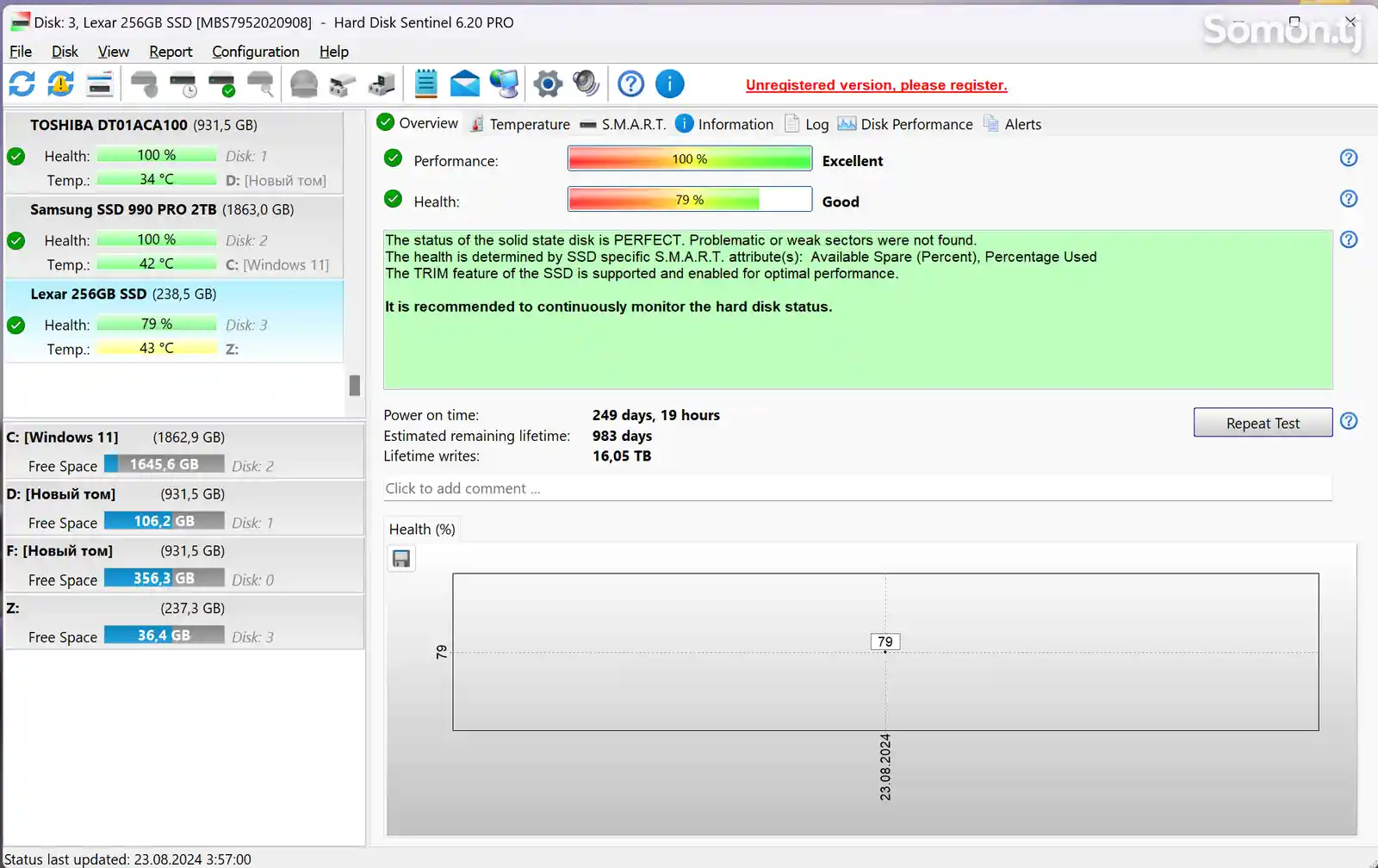Switch to the Alerts tab

pyautogui.click(x=1012, y=124)
